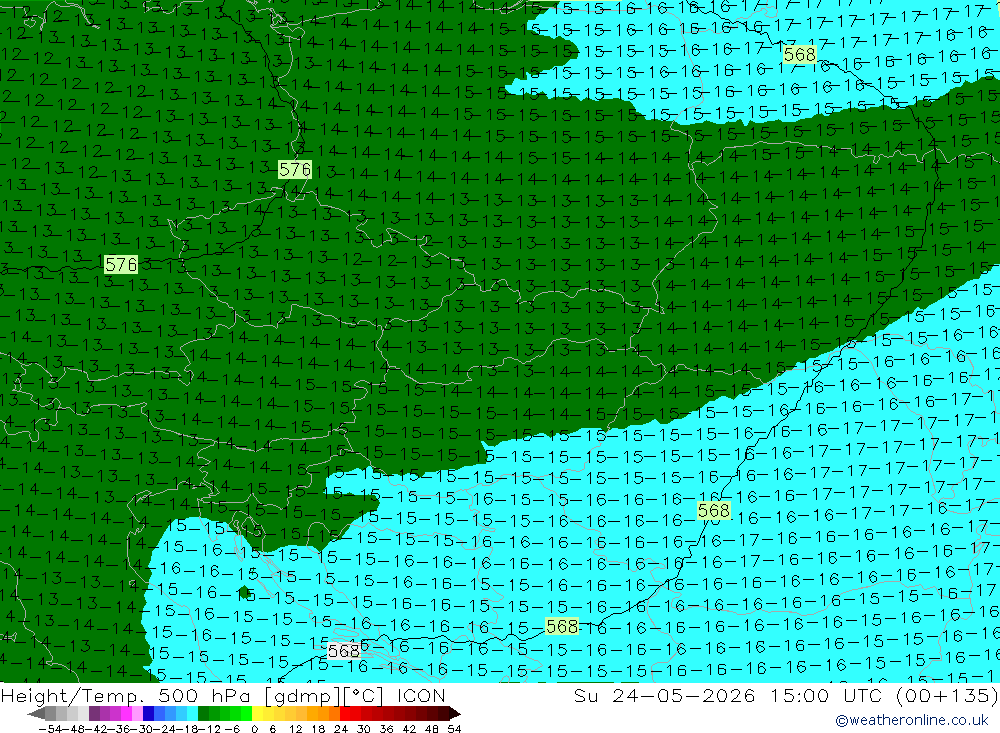Screen dimensions: 1000x733
Task: Click the ICON model name label
Action: click(421, 695)
